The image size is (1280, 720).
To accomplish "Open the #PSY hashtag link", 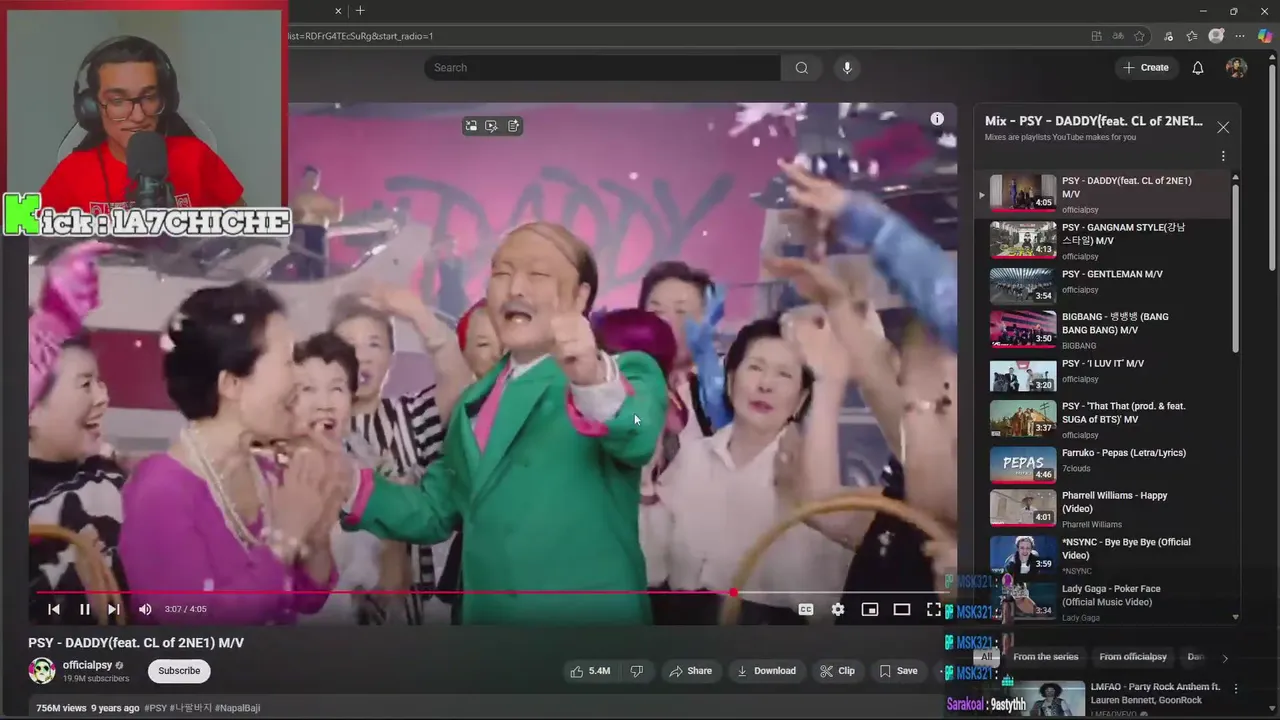I will tap(155, 708).
